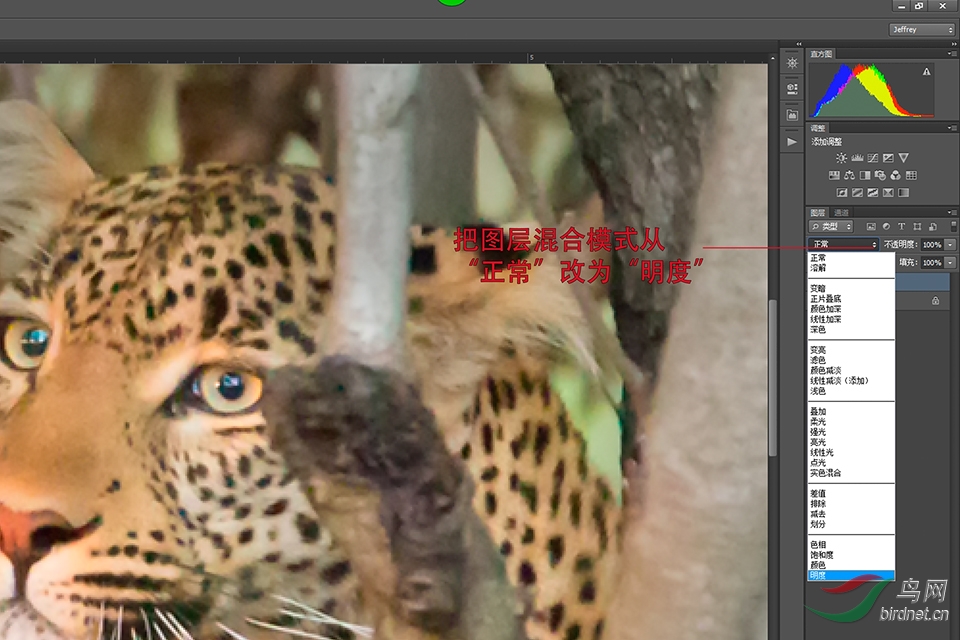Choose 叠加 blend mode
Viewport: 960px width, 640px height.
pyautogui.click(x=851, y=412)
